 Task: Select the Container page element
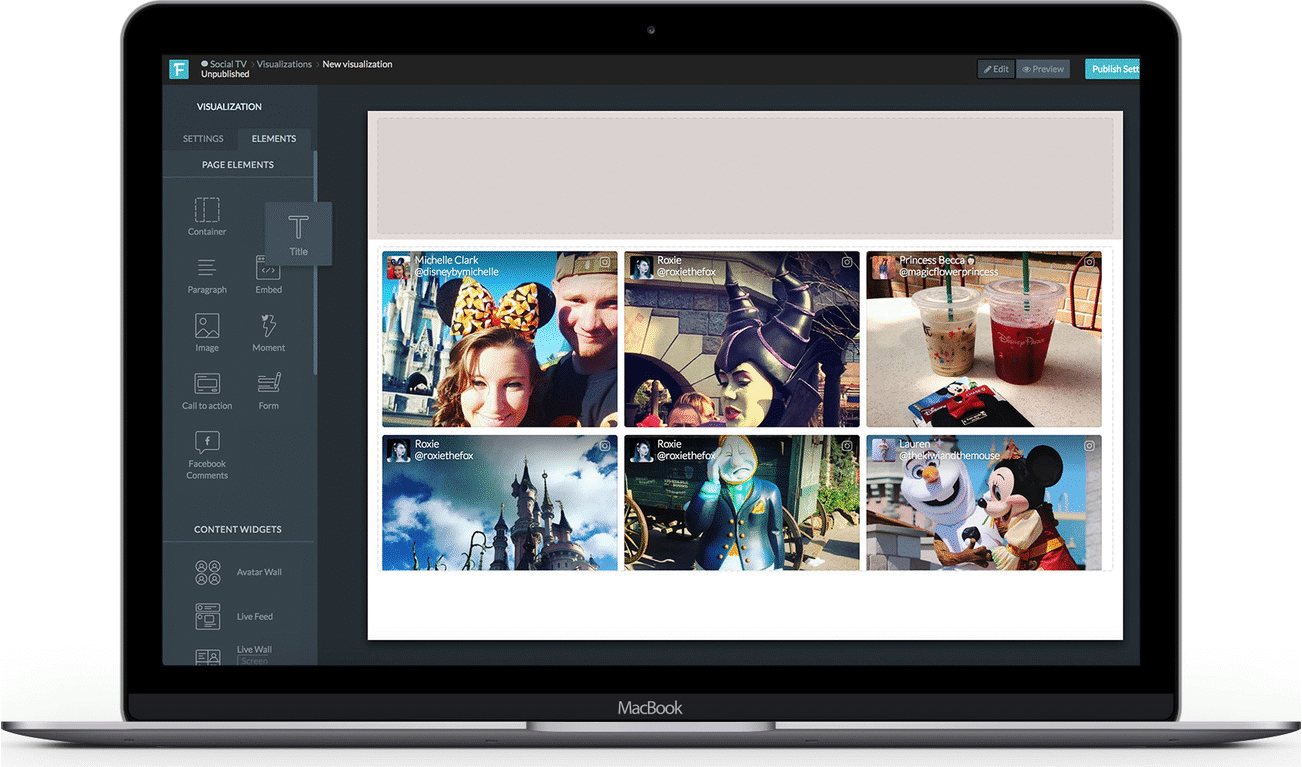(207, 217)
